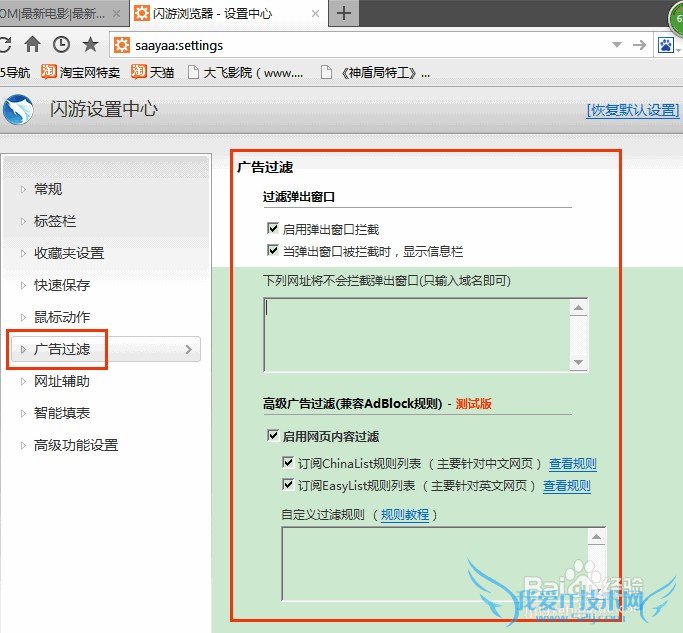The width and height of the screenshot is (683, 633).
Task: Expand triangle beside 快速保存
Action: pos(24,285)
